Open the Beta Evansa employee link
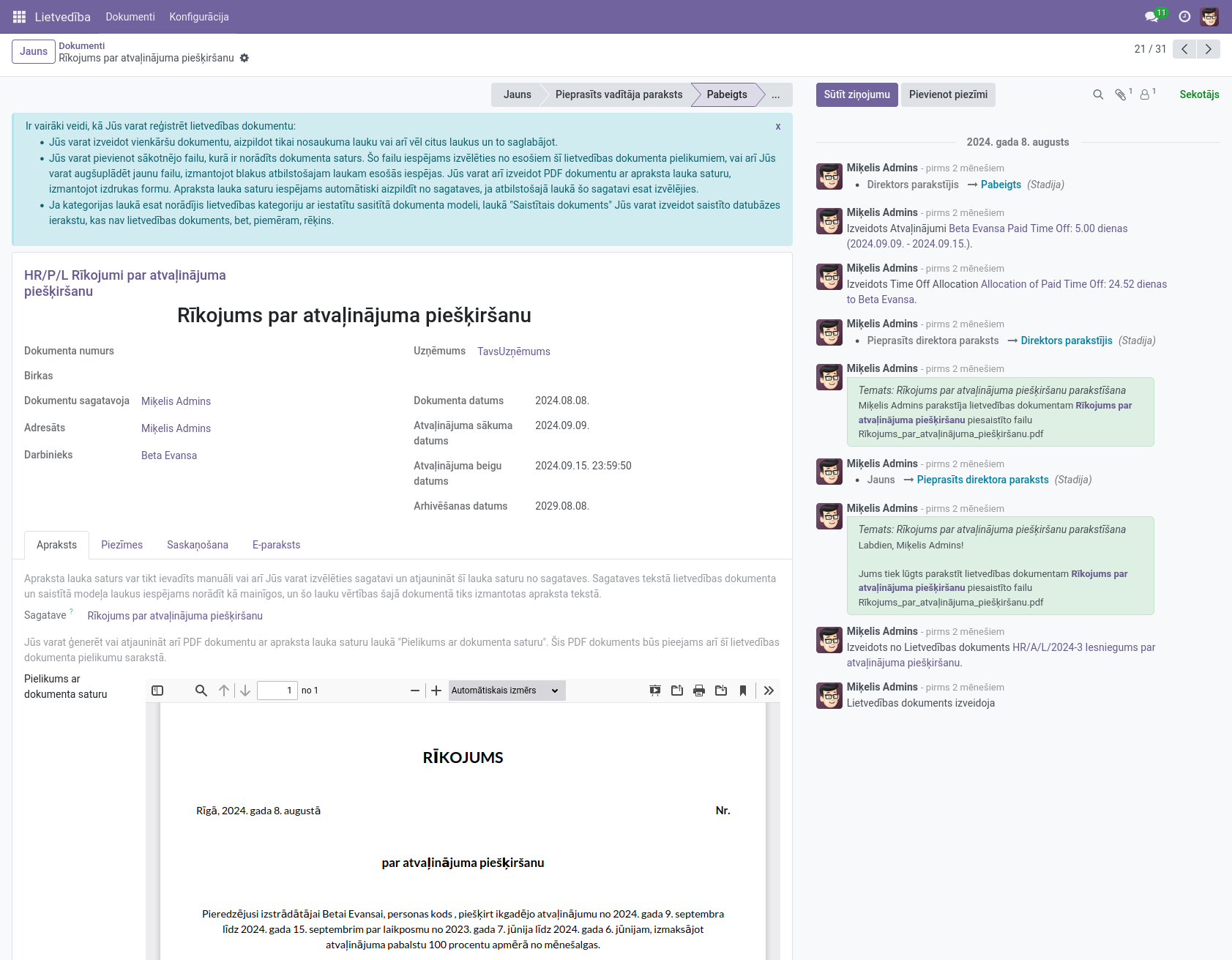1232x960 pixels. tap(169, 455)
